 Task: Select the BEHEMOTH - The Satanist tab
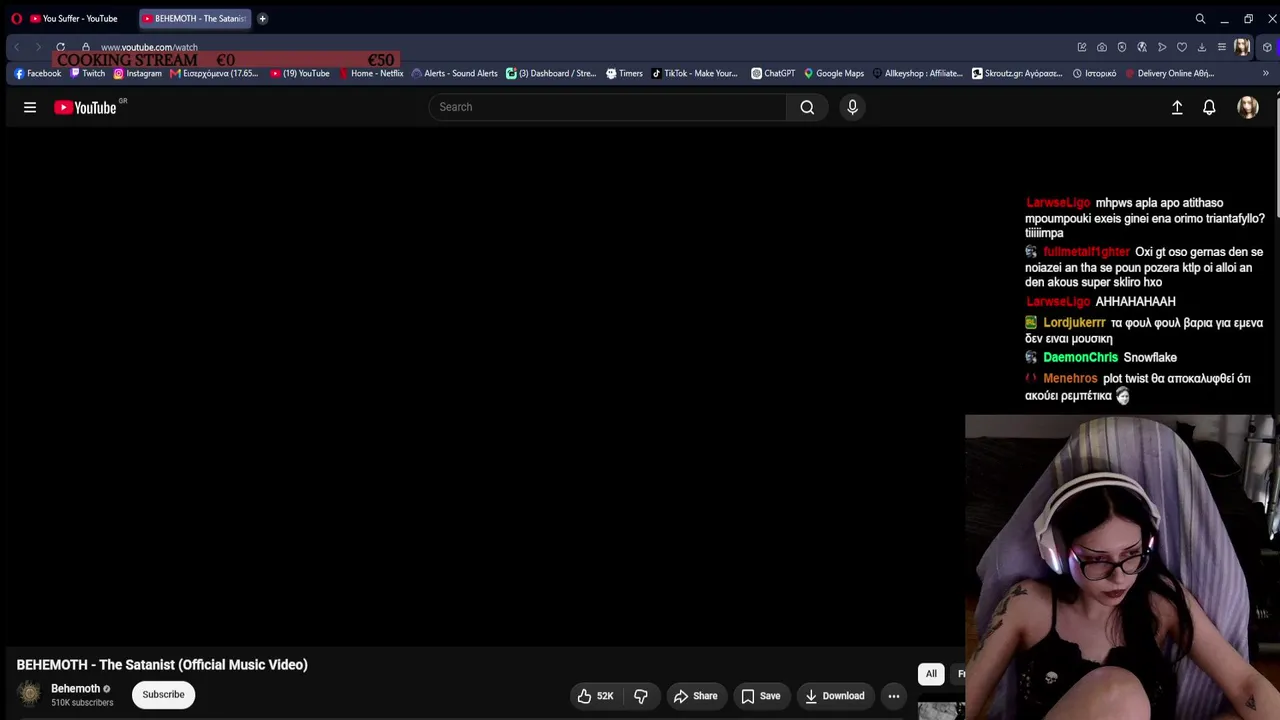click(194, 18)
